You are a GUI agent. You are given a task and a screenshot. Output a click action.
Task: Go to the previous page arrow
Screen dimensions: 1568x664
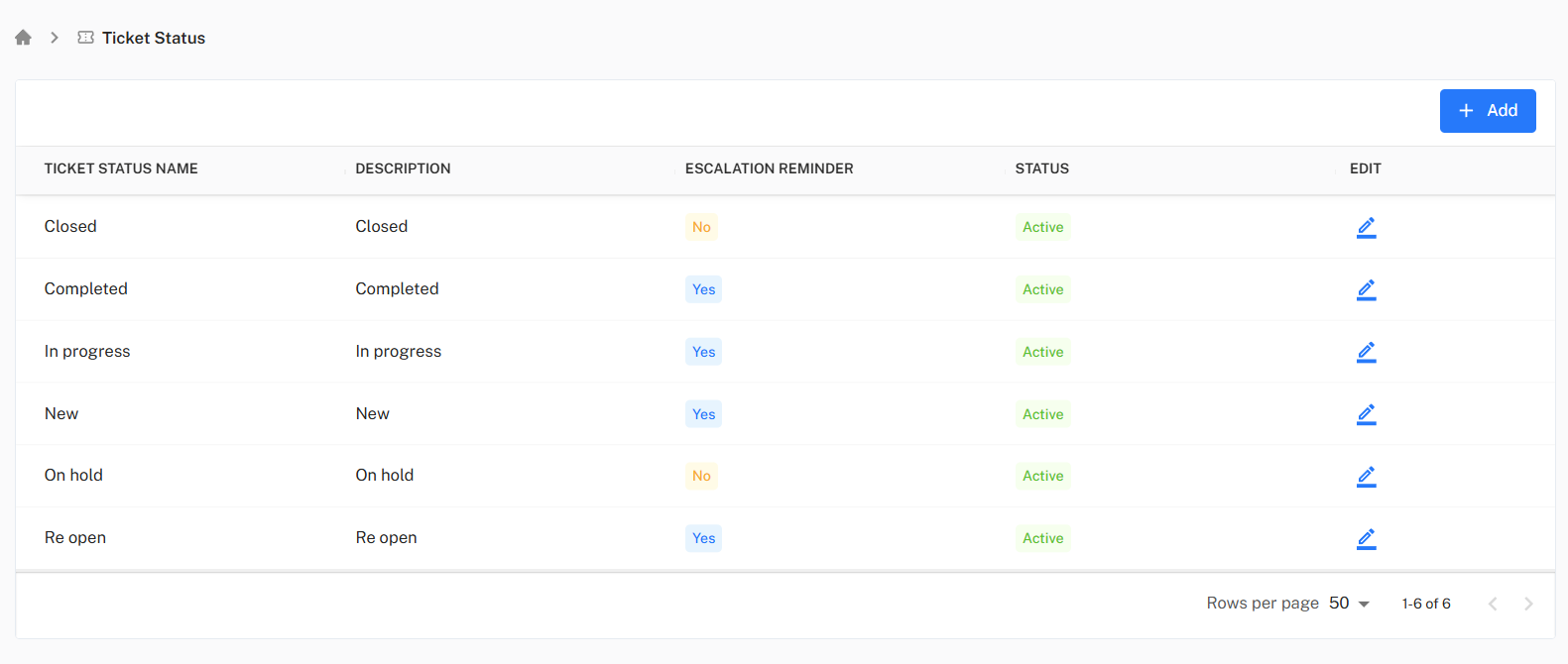pyautogui.click(x=1493, y=604)
